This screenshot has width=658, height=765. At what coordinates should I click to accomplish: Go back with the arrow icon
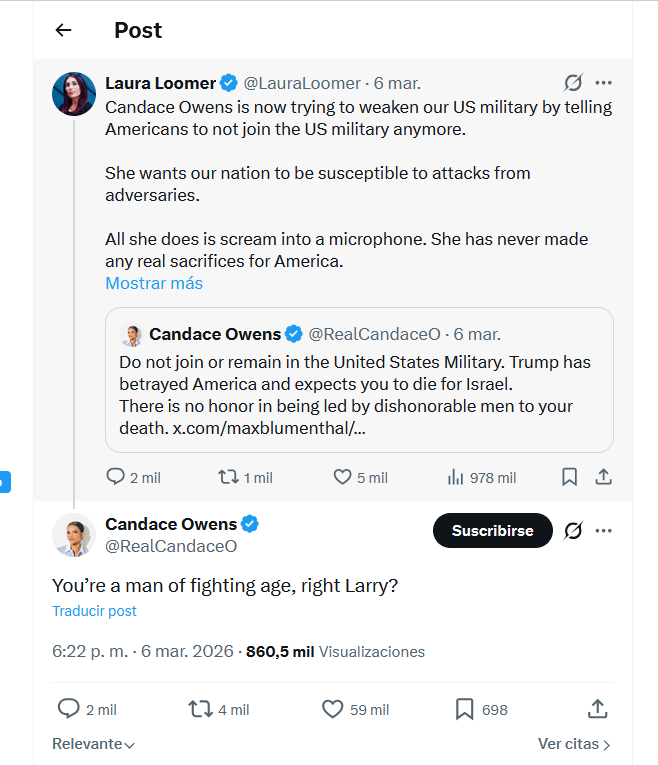click(63, 30)
